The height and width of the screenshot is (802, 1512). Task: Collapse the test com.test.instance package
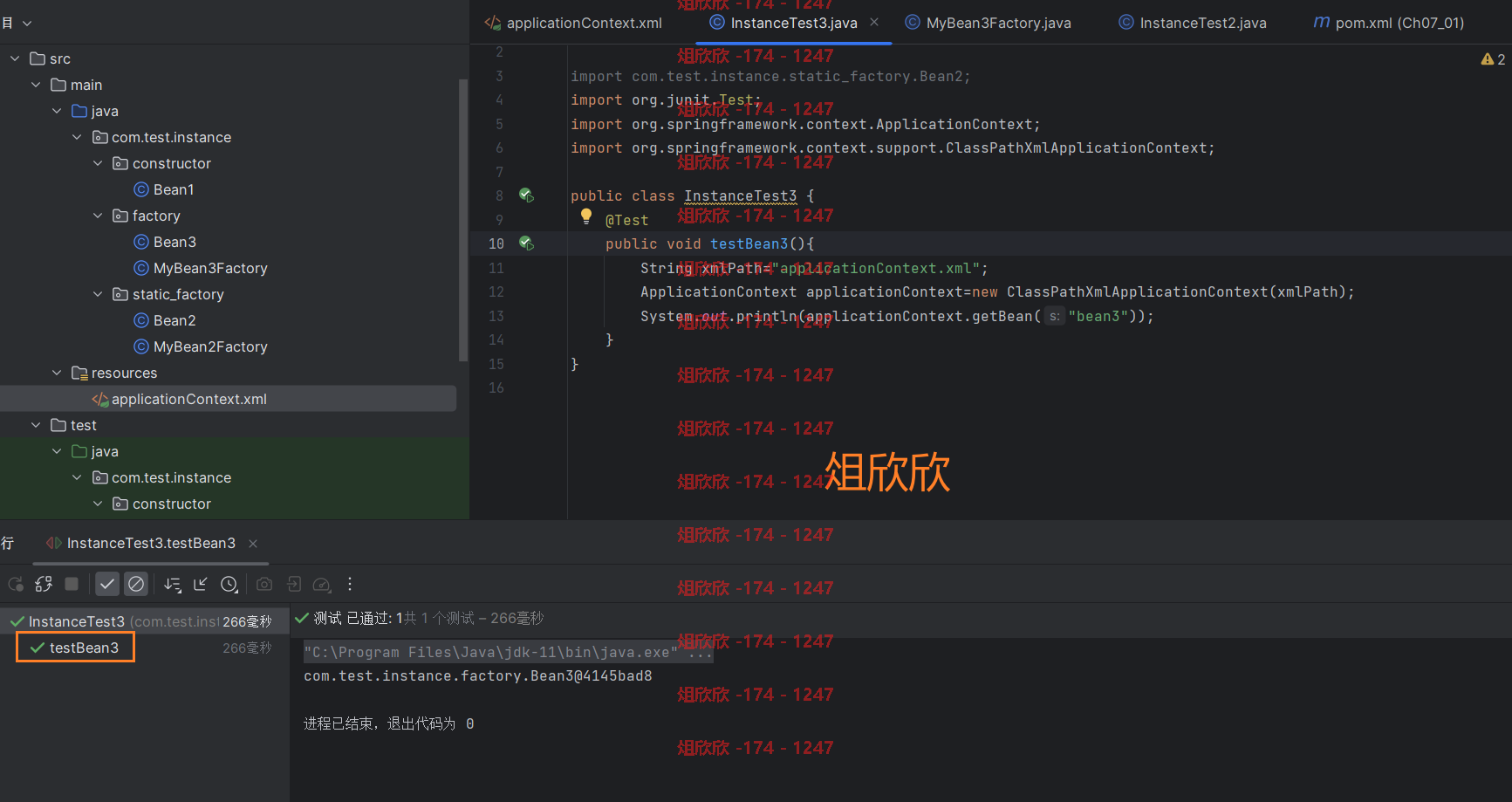coord(77,477)
